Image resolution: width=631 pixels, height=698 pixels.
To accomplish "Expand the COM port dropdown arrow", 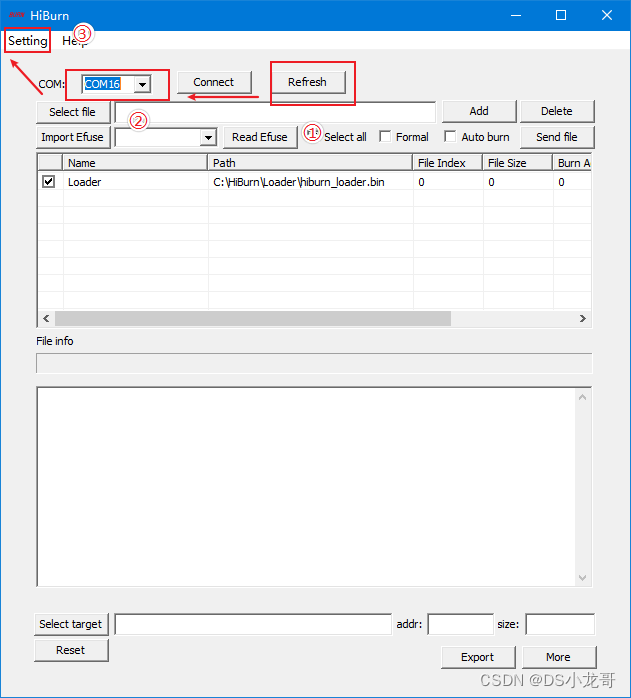I will [142, 84].
